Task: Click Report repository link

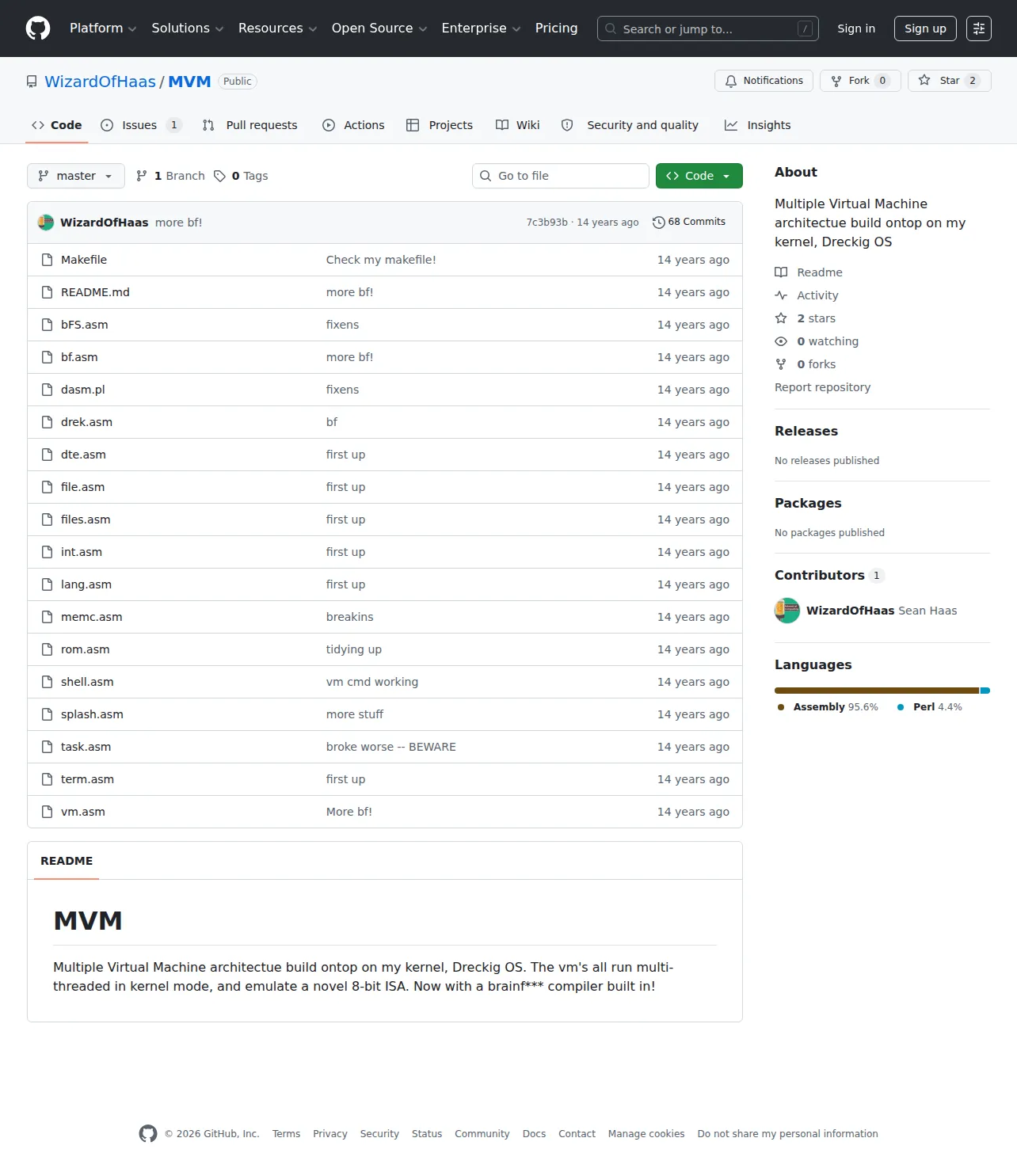Action: (x=822, y=387)
